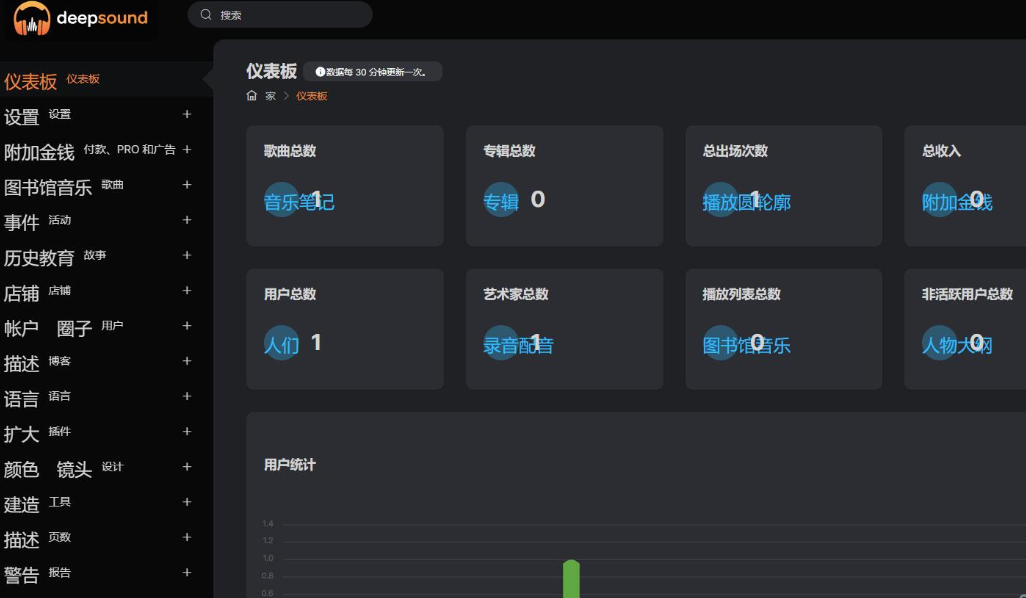Expand the 页数 pages plus icon

[x=186, y=538]
